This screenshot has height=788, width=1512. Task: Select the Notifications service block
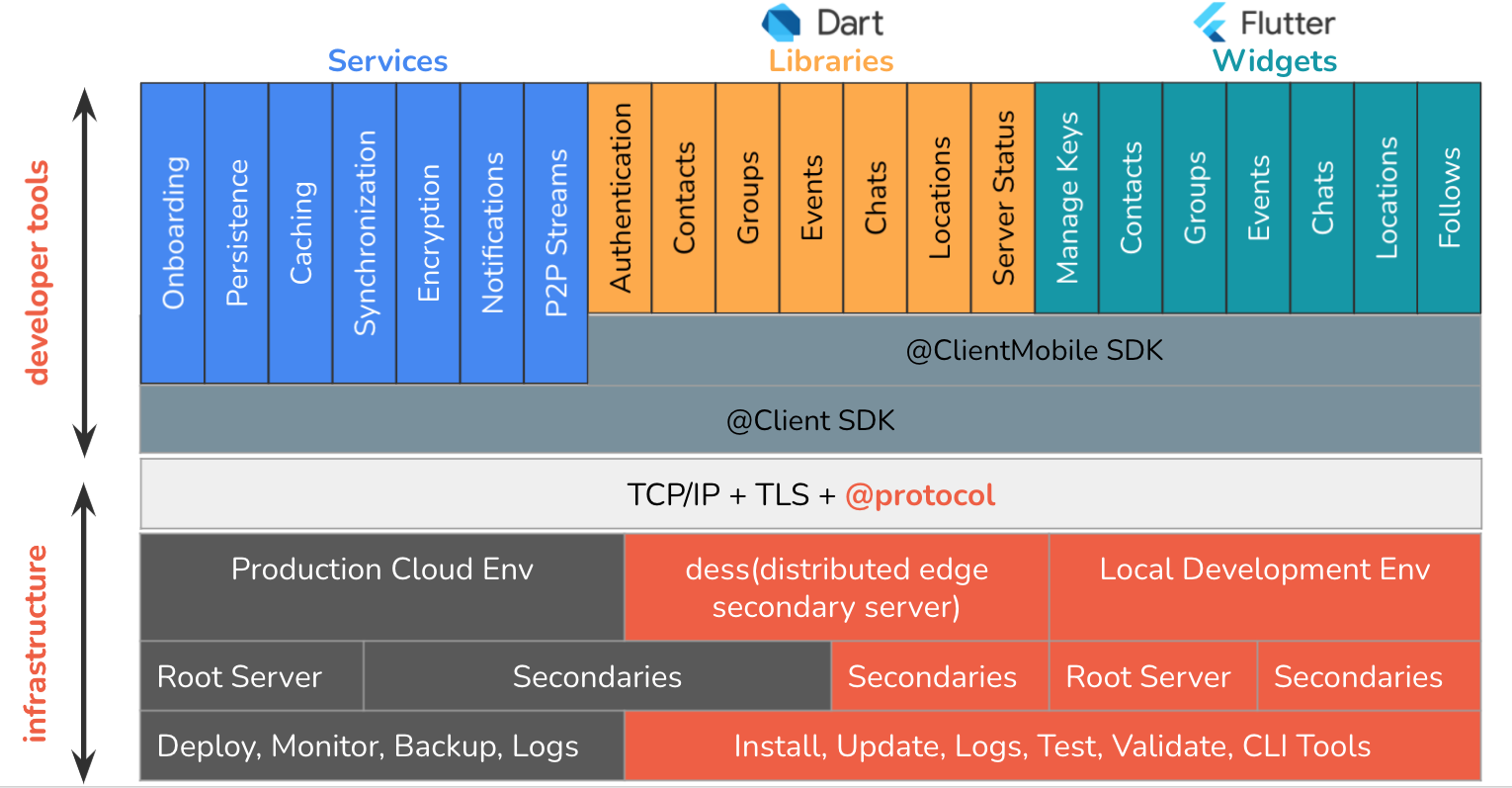pyautogui.click(x=492, y=233)
